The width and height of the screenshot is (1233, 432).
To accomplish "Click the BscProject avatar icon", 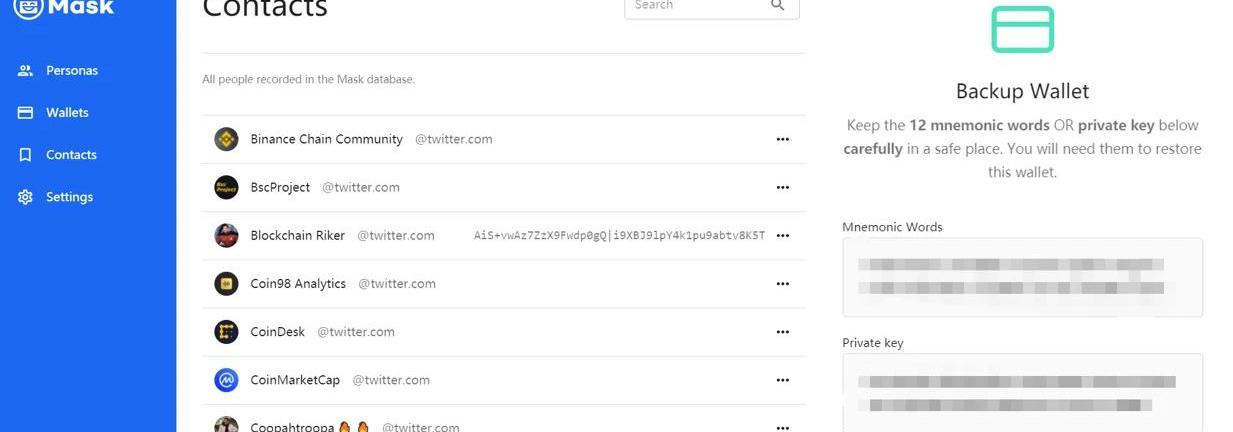I will tap(226, 188).
